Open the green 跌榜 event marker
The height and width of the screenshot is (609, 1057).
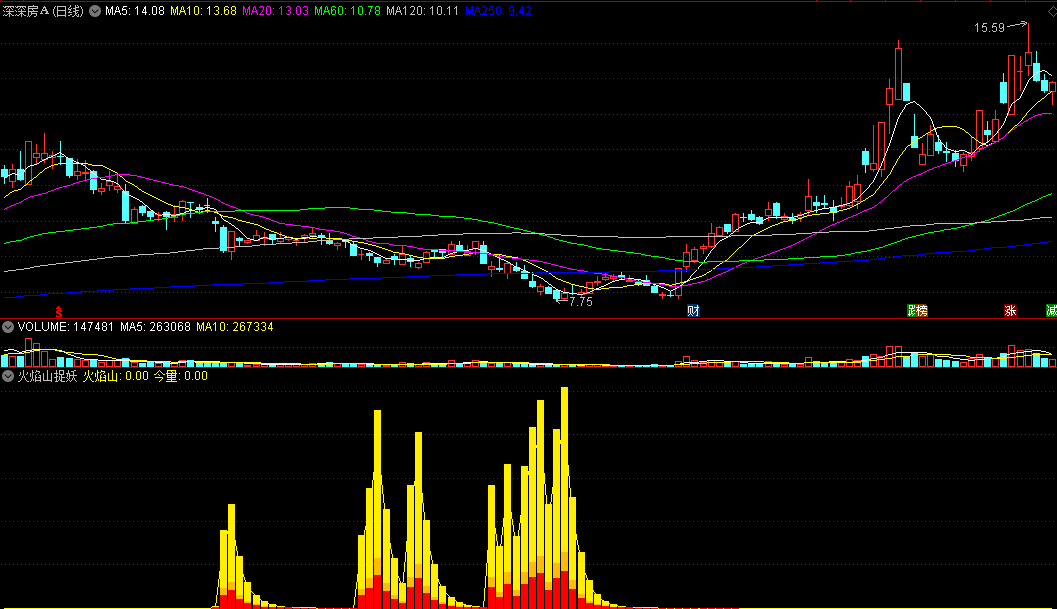[x=917, y=311]
